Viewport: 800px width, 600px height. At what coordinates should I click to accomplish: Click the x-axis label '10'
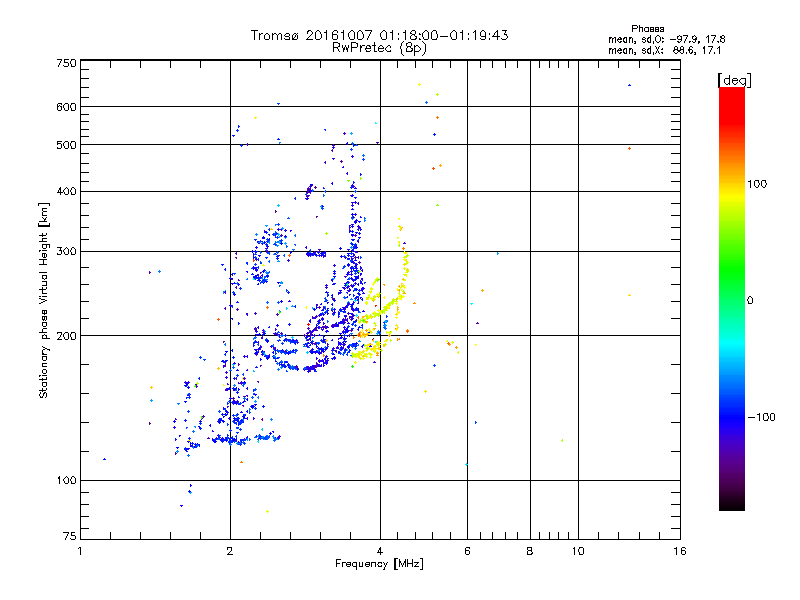[x=578, y=551]
